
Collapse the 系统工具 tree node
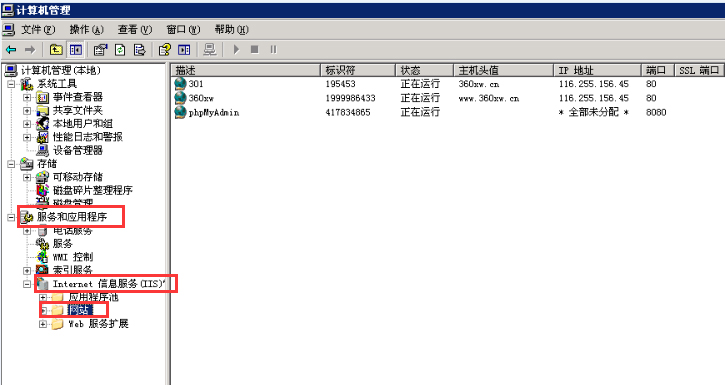[11, 84]
